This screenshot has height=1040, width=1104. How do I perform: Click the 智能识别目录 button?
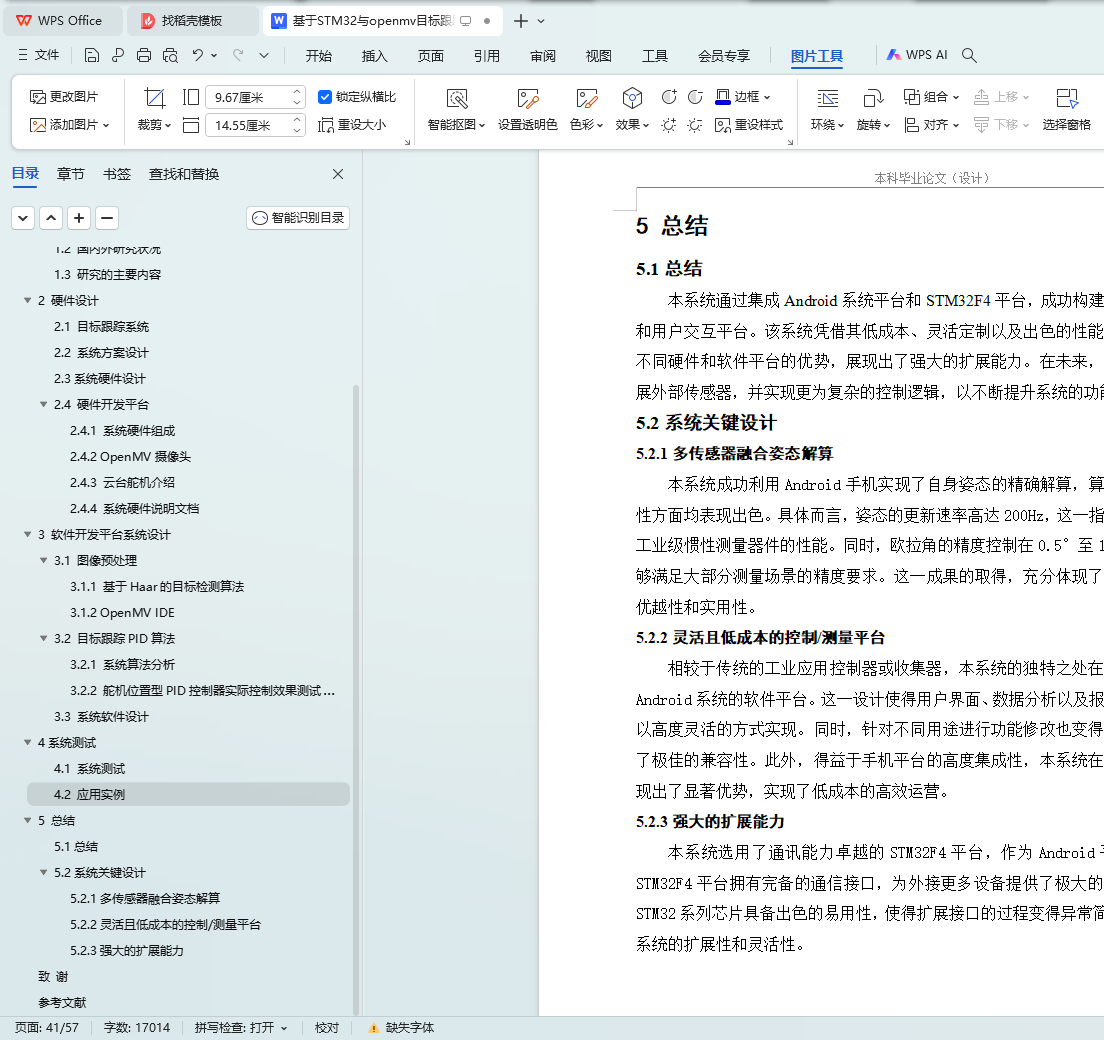click(298, 218)
